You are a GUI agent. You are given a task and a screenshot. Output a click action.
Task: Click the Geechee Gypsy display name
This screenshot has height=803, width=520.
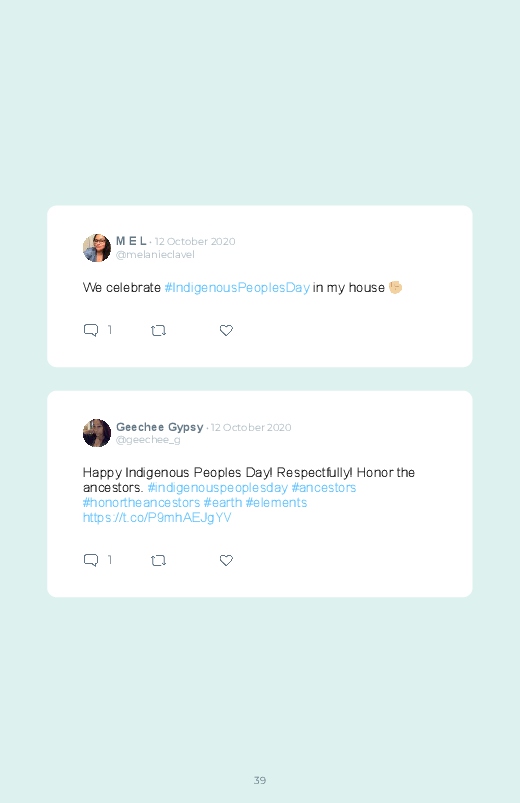160,427
